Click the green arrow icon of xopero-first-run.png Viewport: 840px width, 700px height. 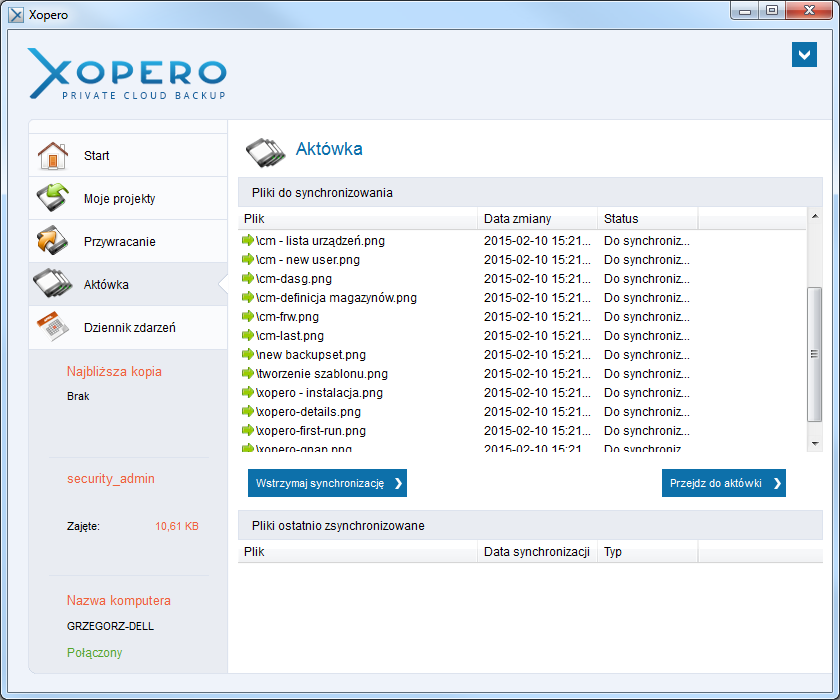tap(248, 431)
